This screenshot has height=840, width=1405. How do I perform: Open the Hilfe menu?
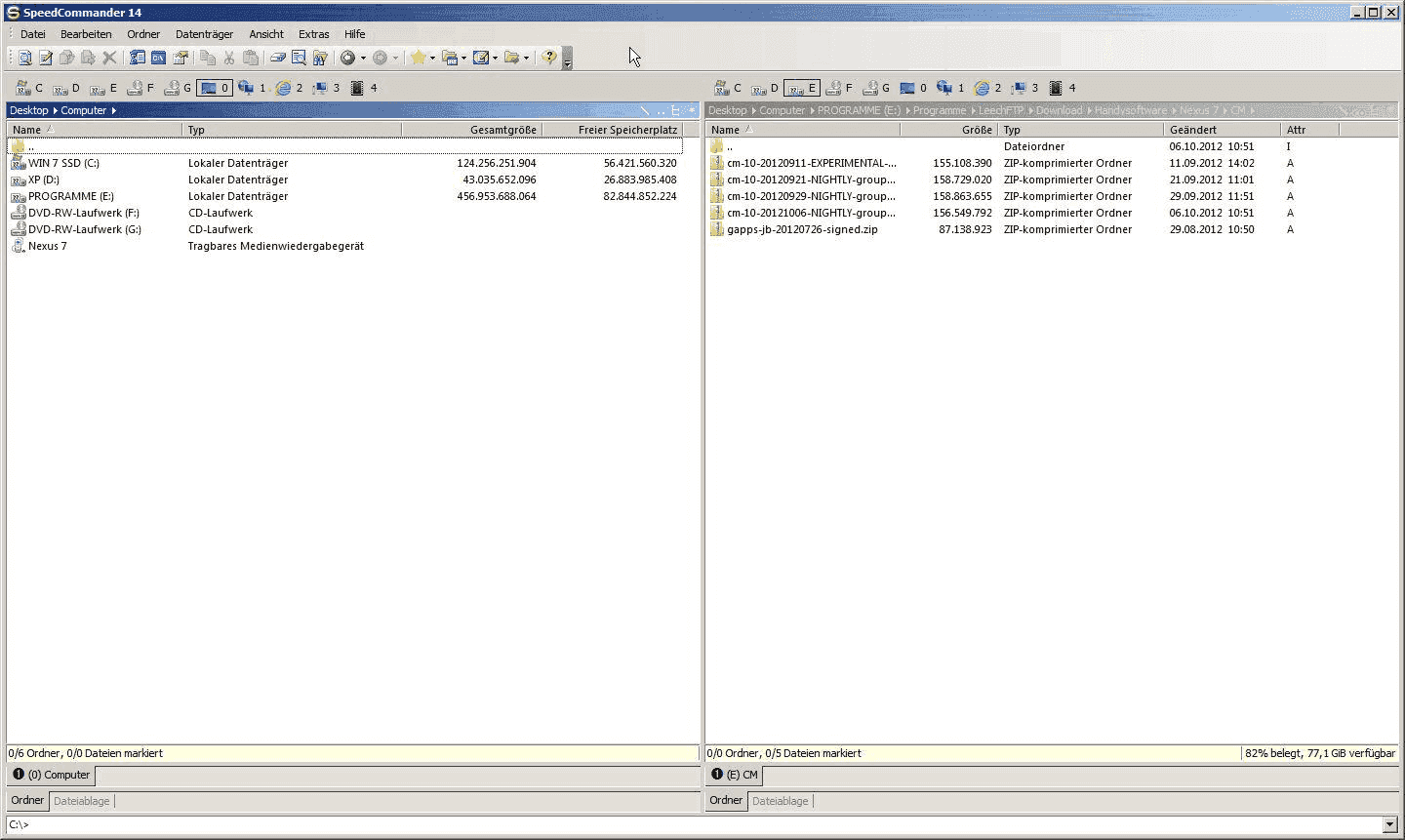pyautogui.click(x=355, y=34)
